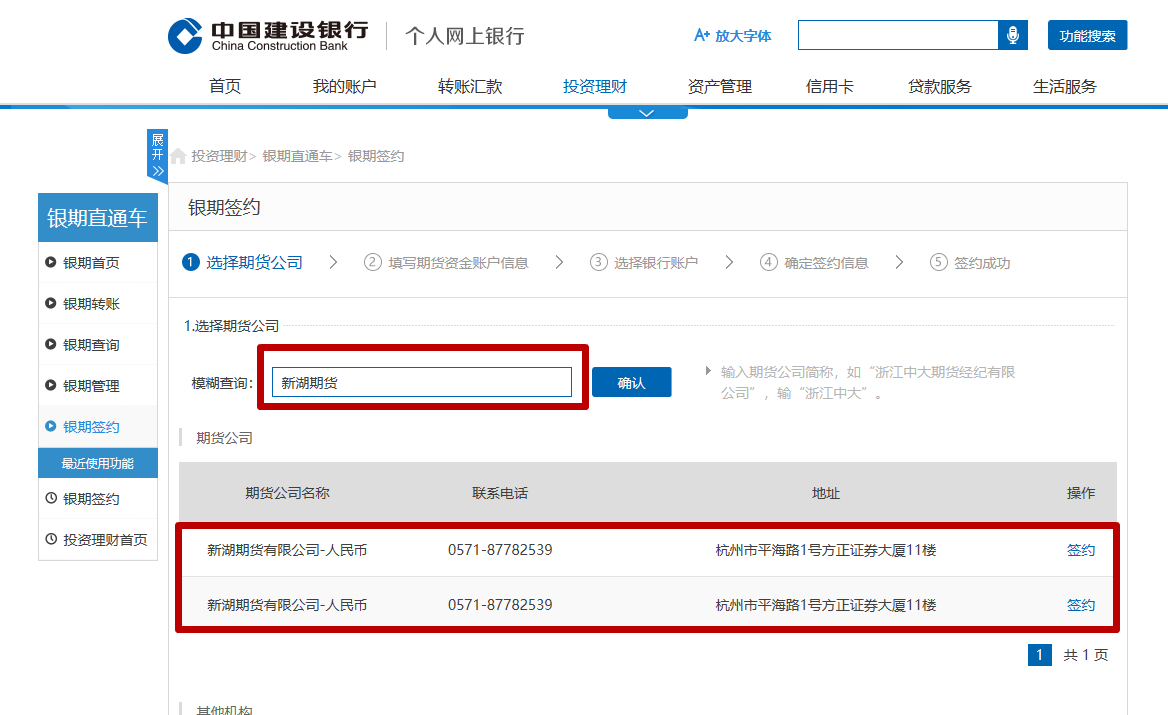This screenshot has width=1168, height=715.
Task: Click the 期货公司名称 column header
Action: [288, 493]
